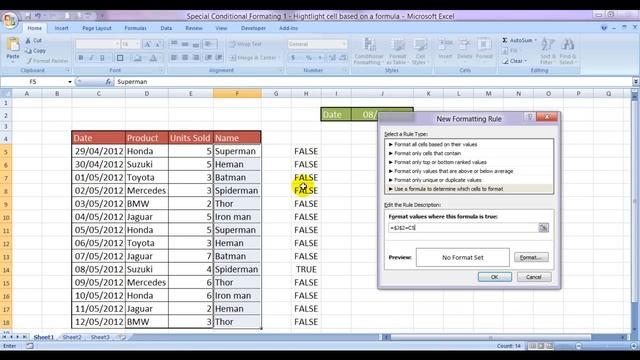The height and width of the screenshot is (360, 640).
Task: Open the Borders tool
Action: click(120, 58)
